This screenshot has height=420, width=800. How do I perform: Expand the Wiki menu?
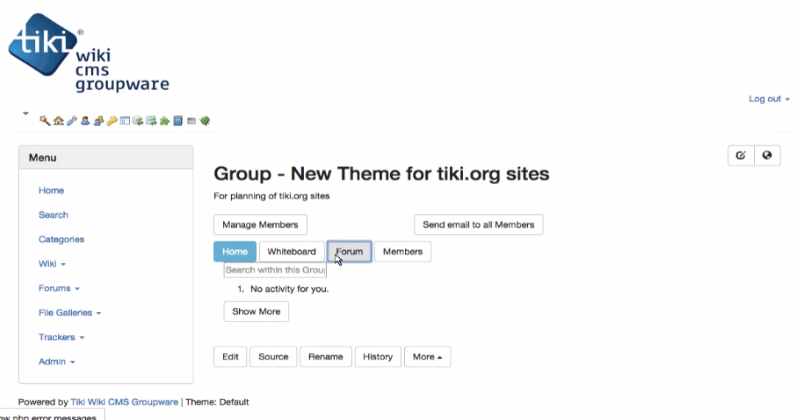[52, 264]
